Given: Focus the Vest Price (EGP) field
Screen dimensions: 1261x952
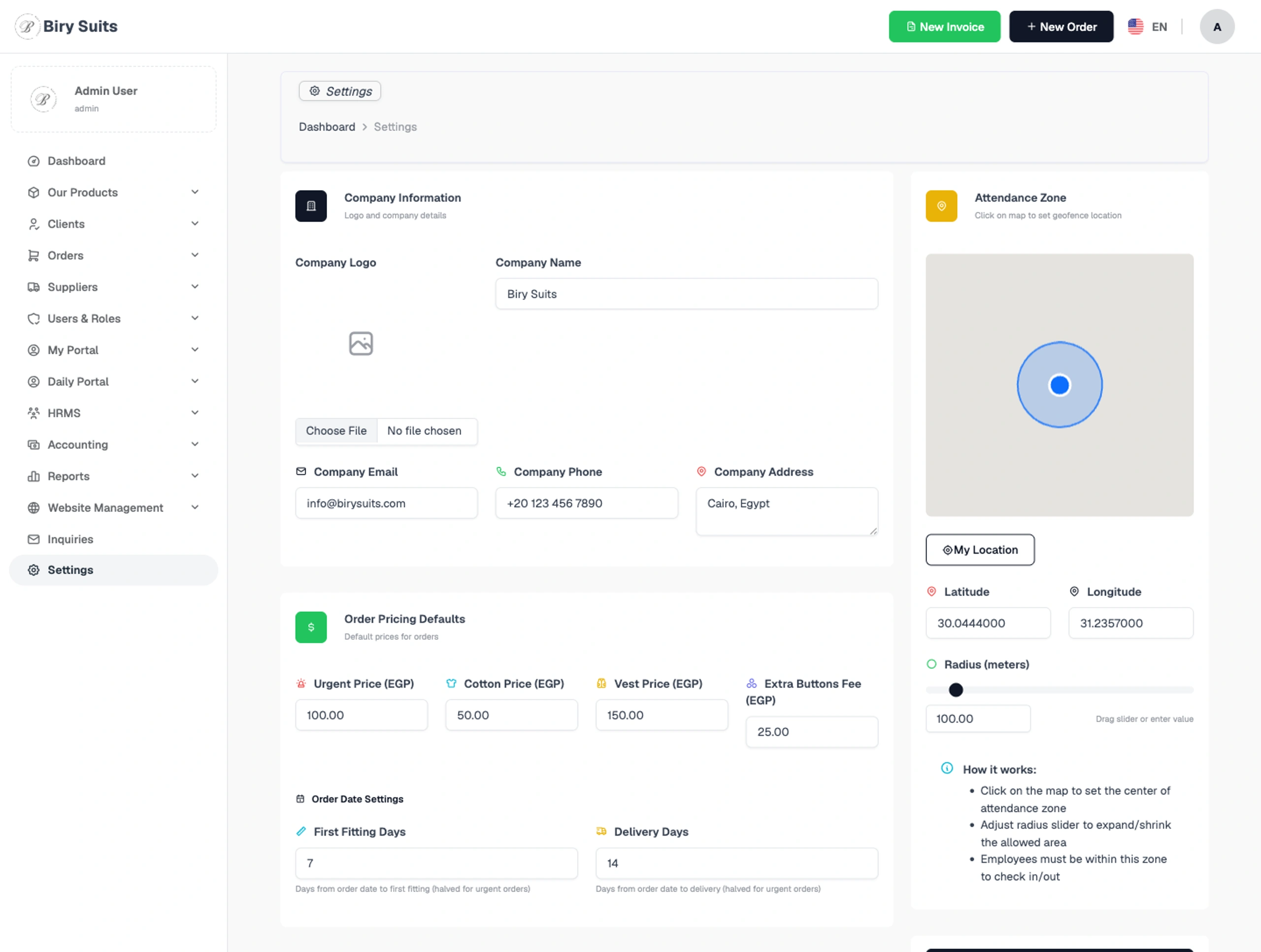Looking at the screenshot, I should pos(661,716).
